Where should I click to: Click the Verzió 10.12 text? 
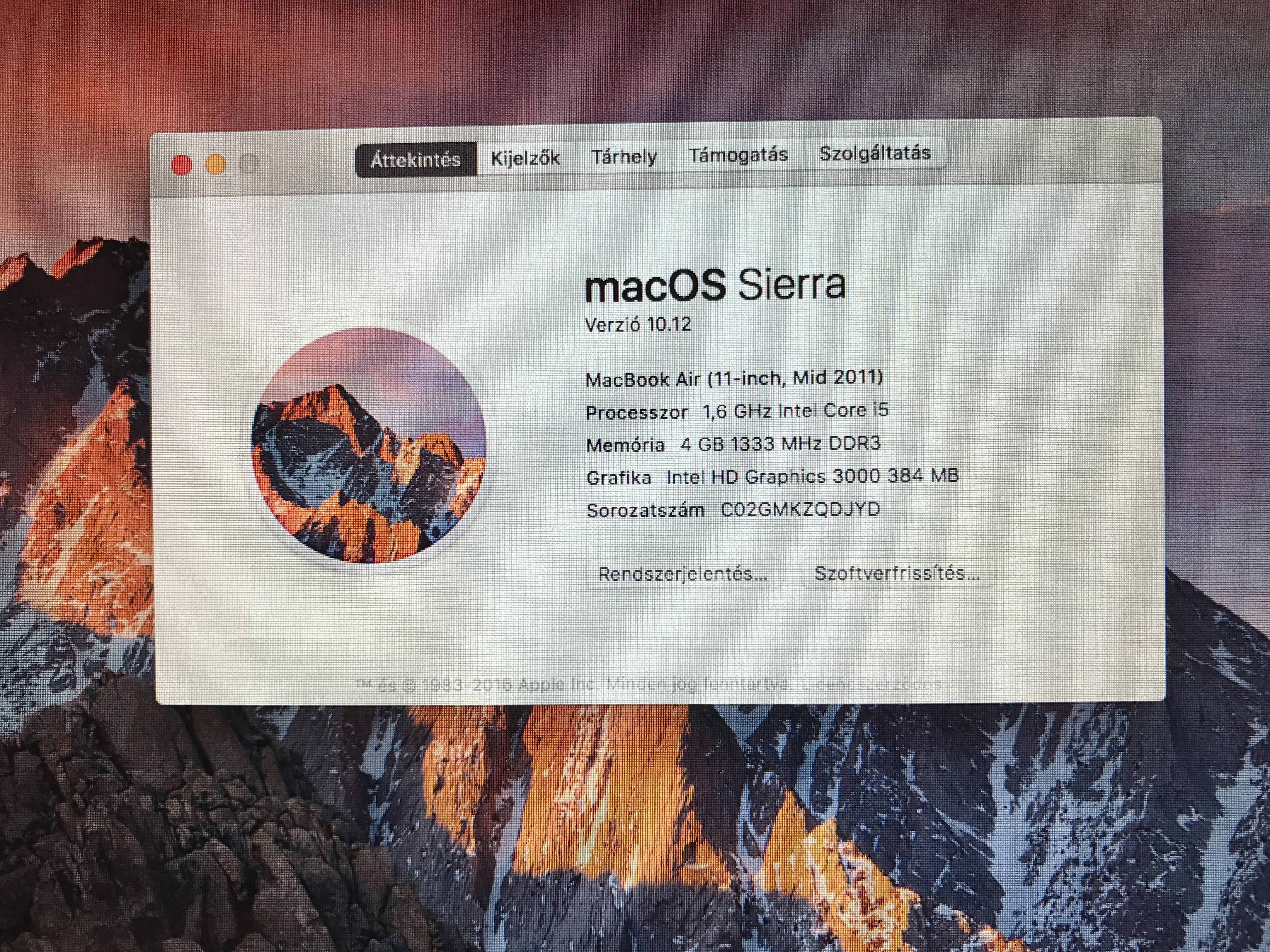coord(638,324)
